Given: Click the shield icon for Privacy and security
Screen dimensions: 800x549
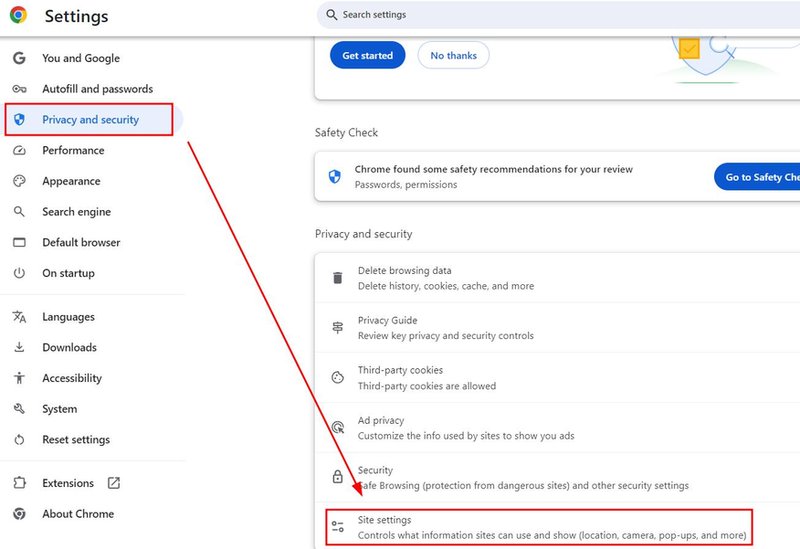Looking at the screenshot, I should pos(19,119).
